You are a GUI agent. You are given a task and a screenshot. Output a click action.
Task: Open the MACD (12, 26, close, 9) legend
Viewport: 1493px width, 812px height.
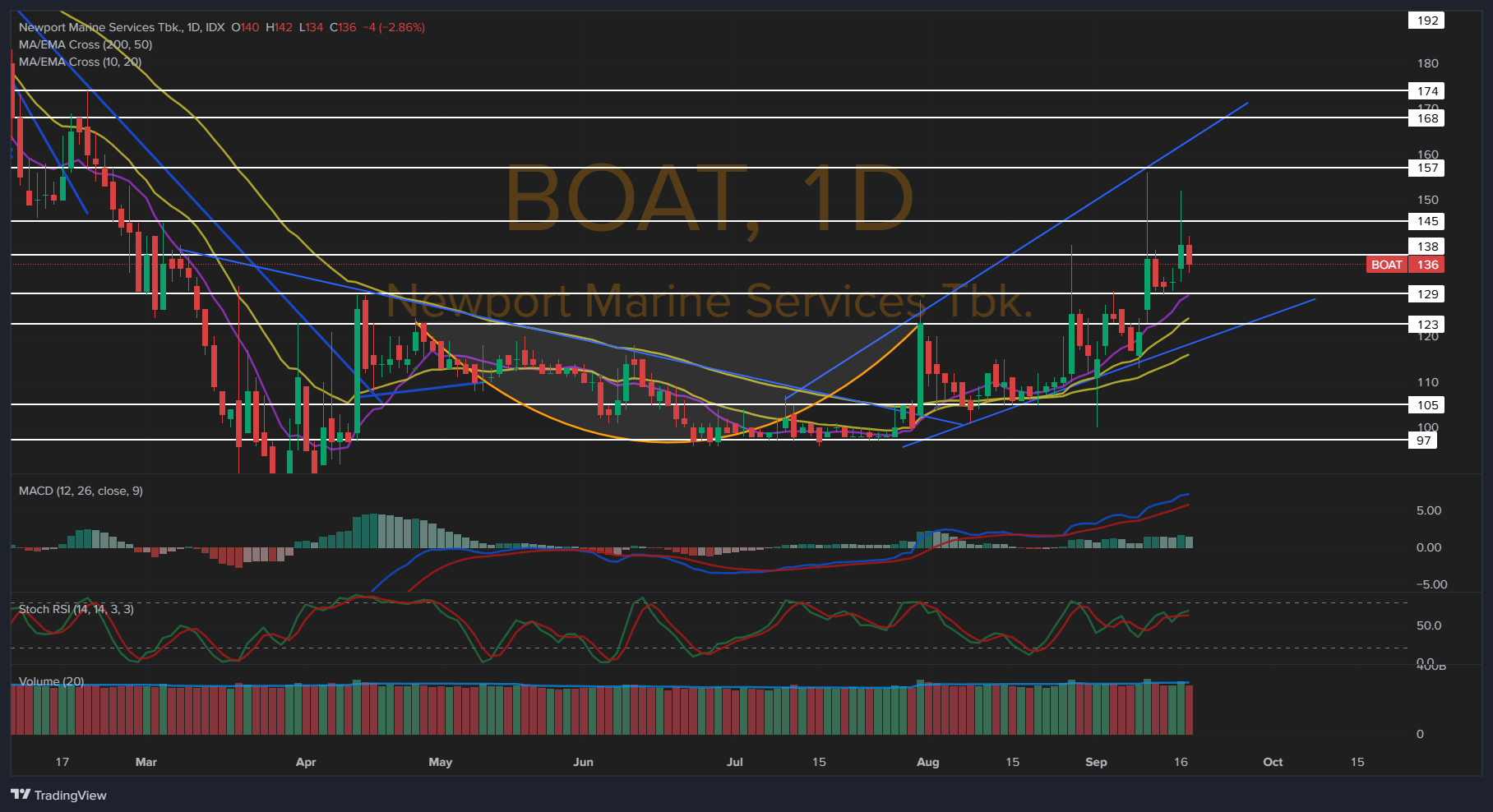pyautogui.click(x=81, y=491)
